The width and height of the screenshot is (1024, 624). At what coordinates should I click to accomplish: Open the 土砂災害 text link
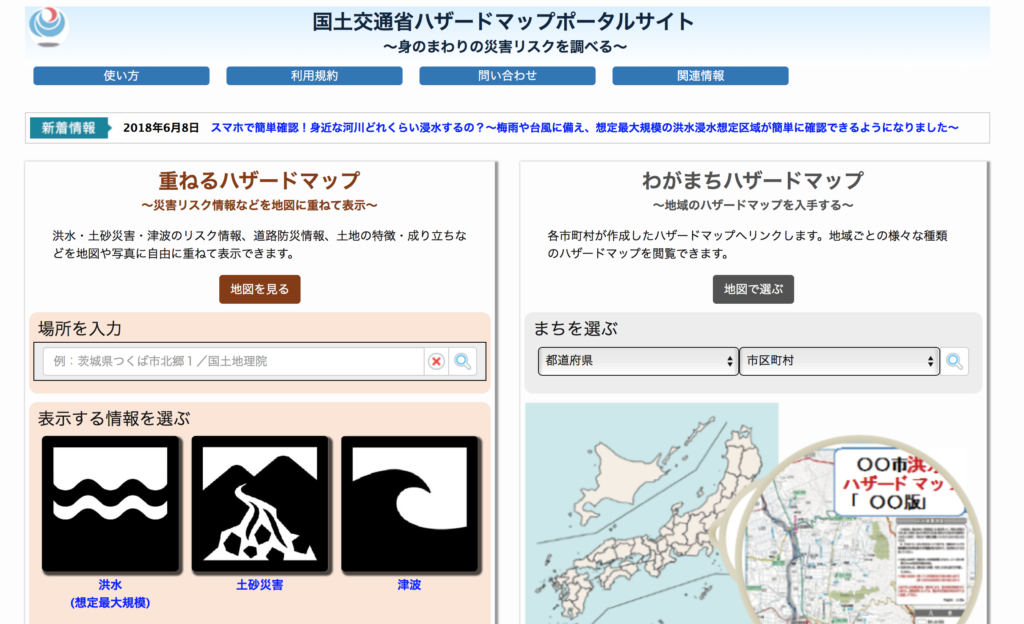pos(260,585)
